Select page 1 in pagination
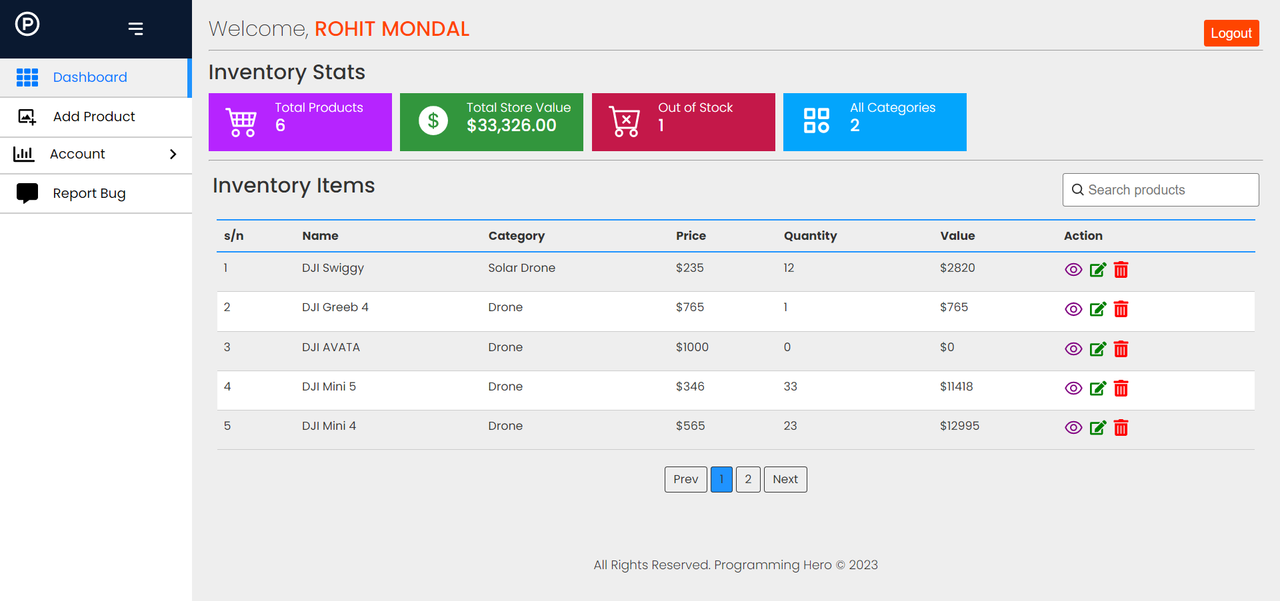This screenshot has width=1280, height=601. click(x=722, y=479)
